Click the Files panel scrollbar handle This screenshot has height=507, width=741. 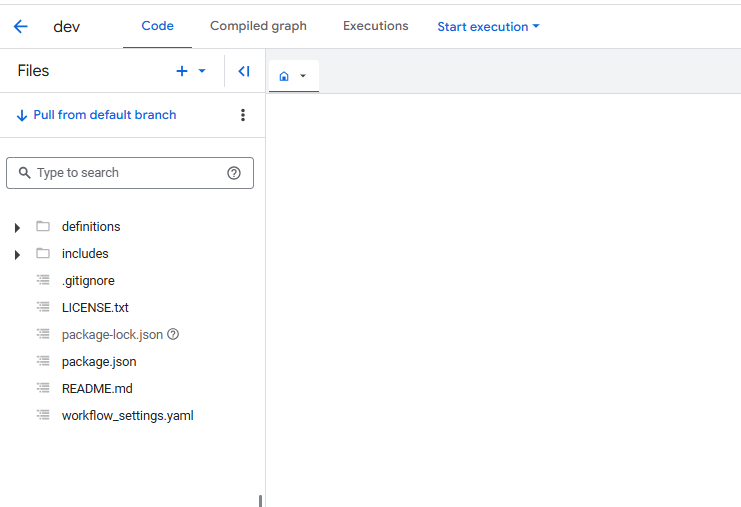pos(260,501)
